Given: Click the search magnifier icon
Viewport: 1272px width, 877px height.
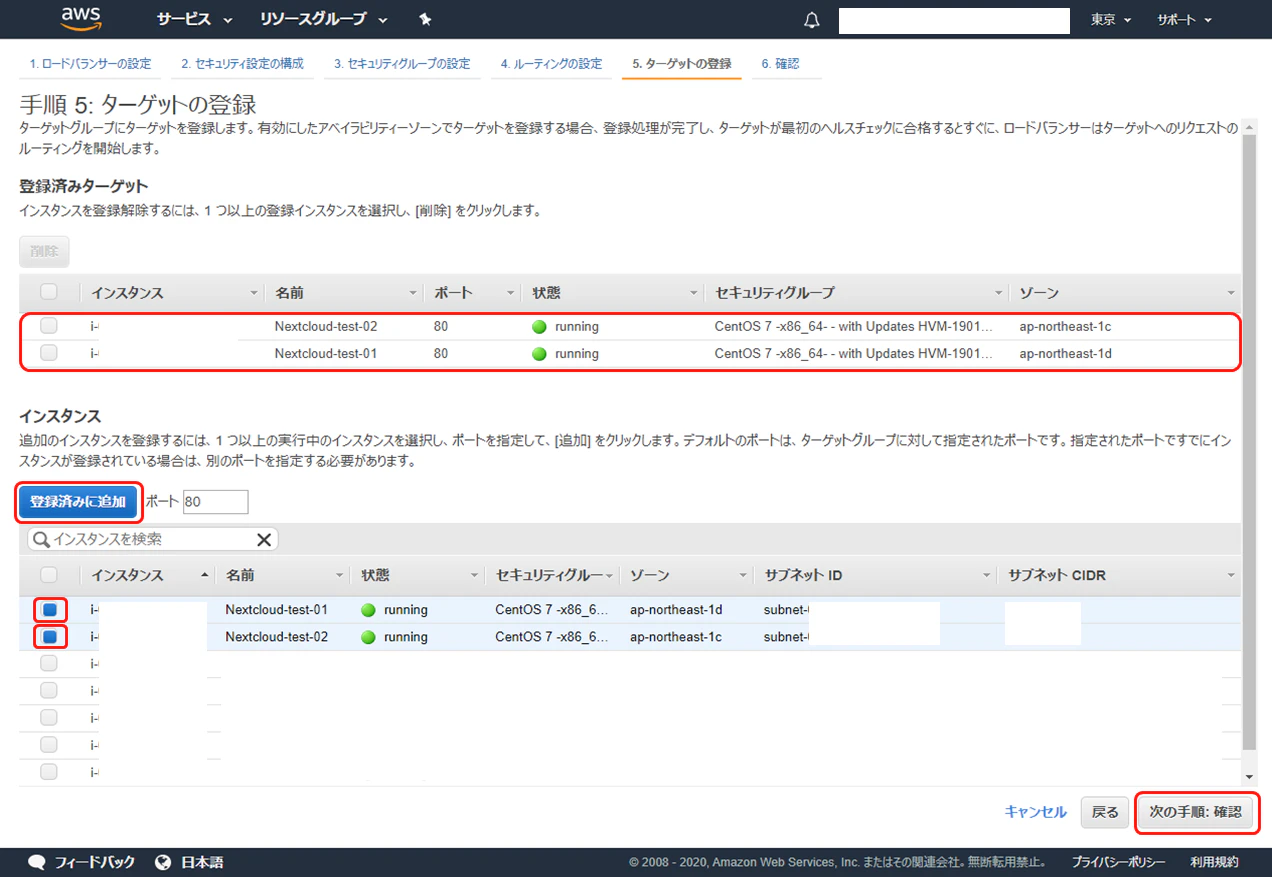Looking at the screenshot, I should (x=41, y=540).
